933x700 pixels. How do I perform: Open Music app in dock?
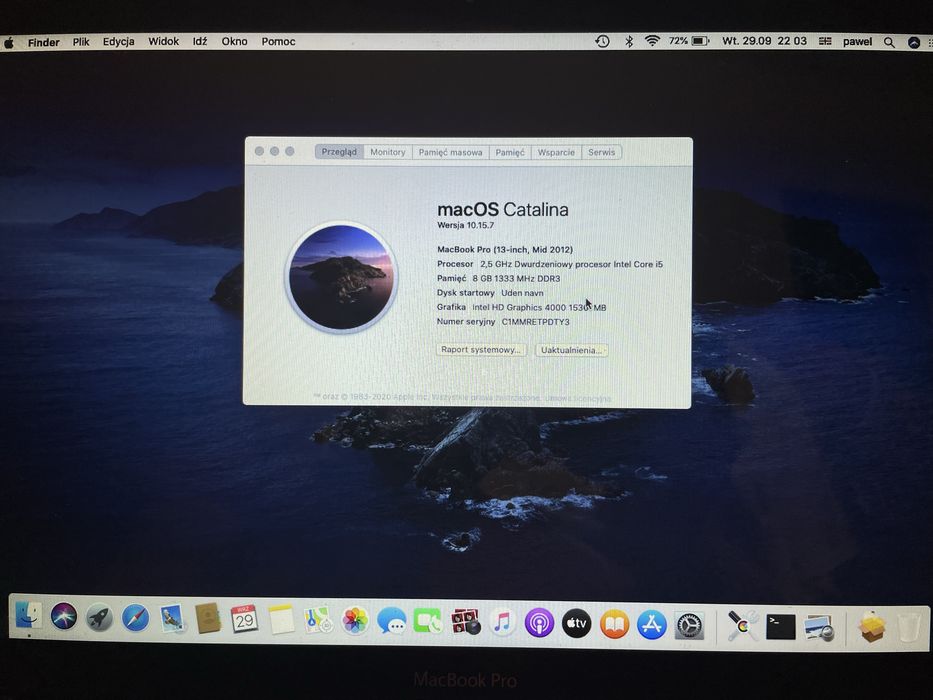[502, 623]
